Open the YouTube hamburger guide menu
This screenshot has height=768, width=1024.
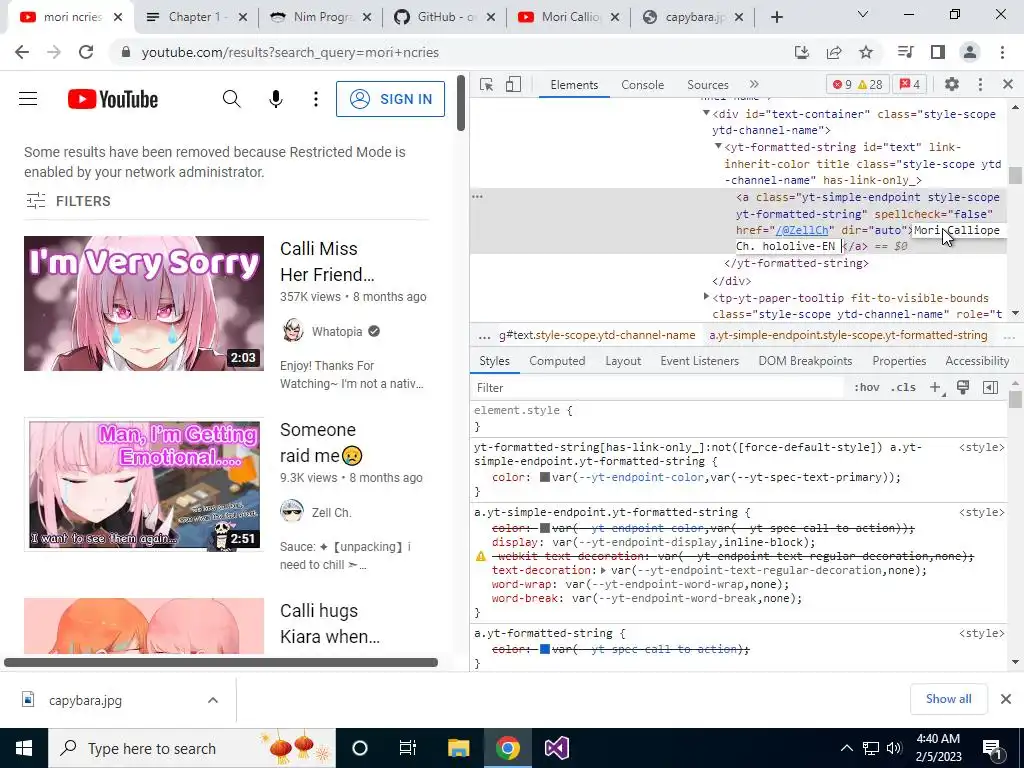click(28, 99)
